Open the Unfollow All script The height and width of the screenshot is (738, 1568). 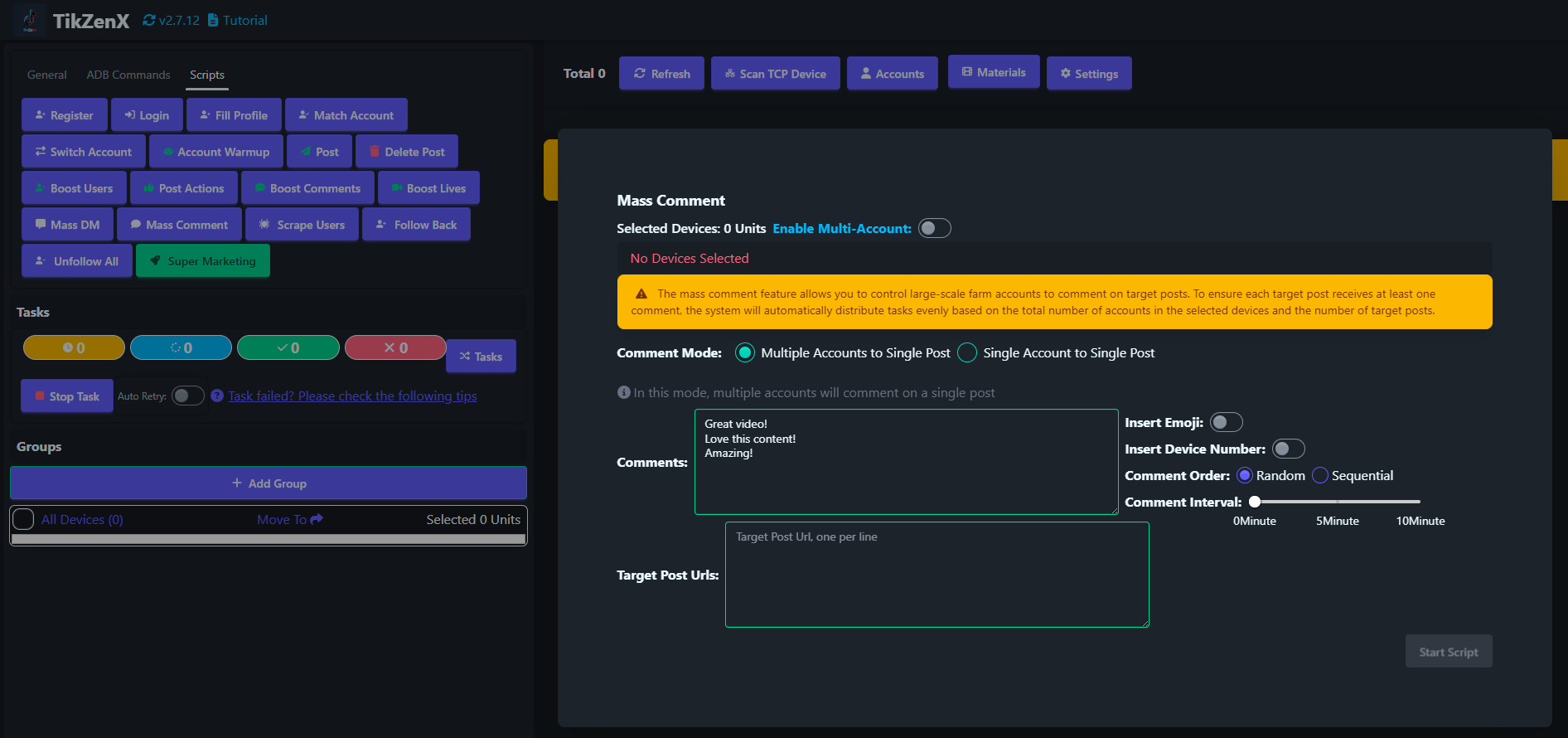[x=77, y=261]
